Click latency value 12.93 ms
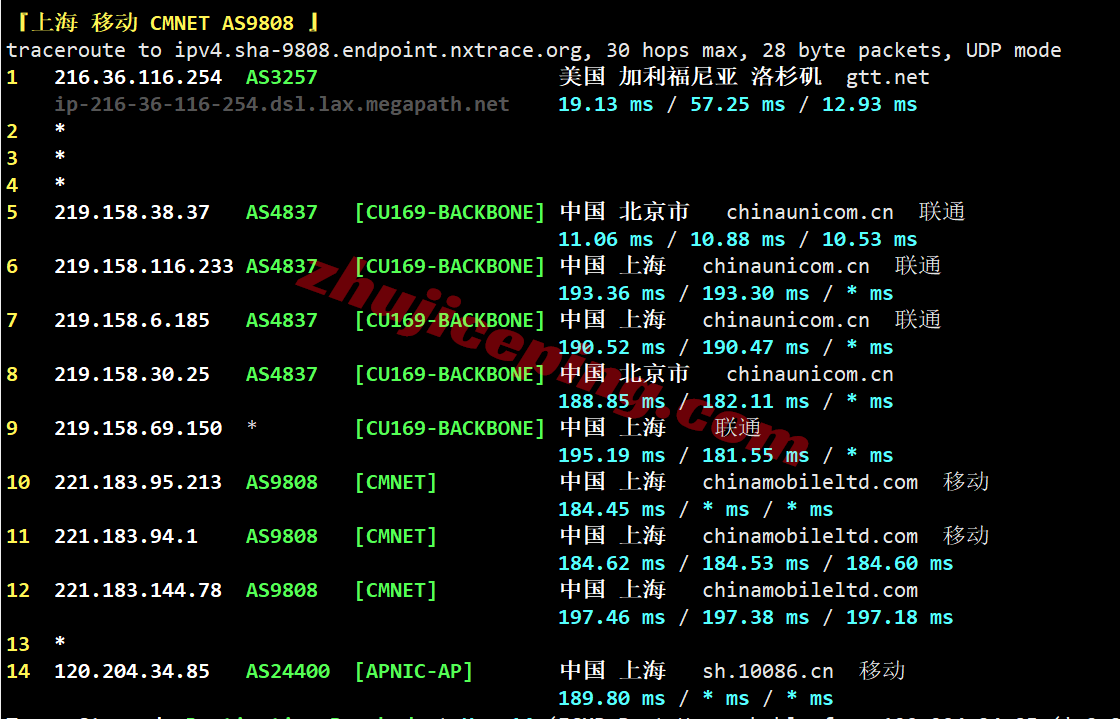 point(869,105)
